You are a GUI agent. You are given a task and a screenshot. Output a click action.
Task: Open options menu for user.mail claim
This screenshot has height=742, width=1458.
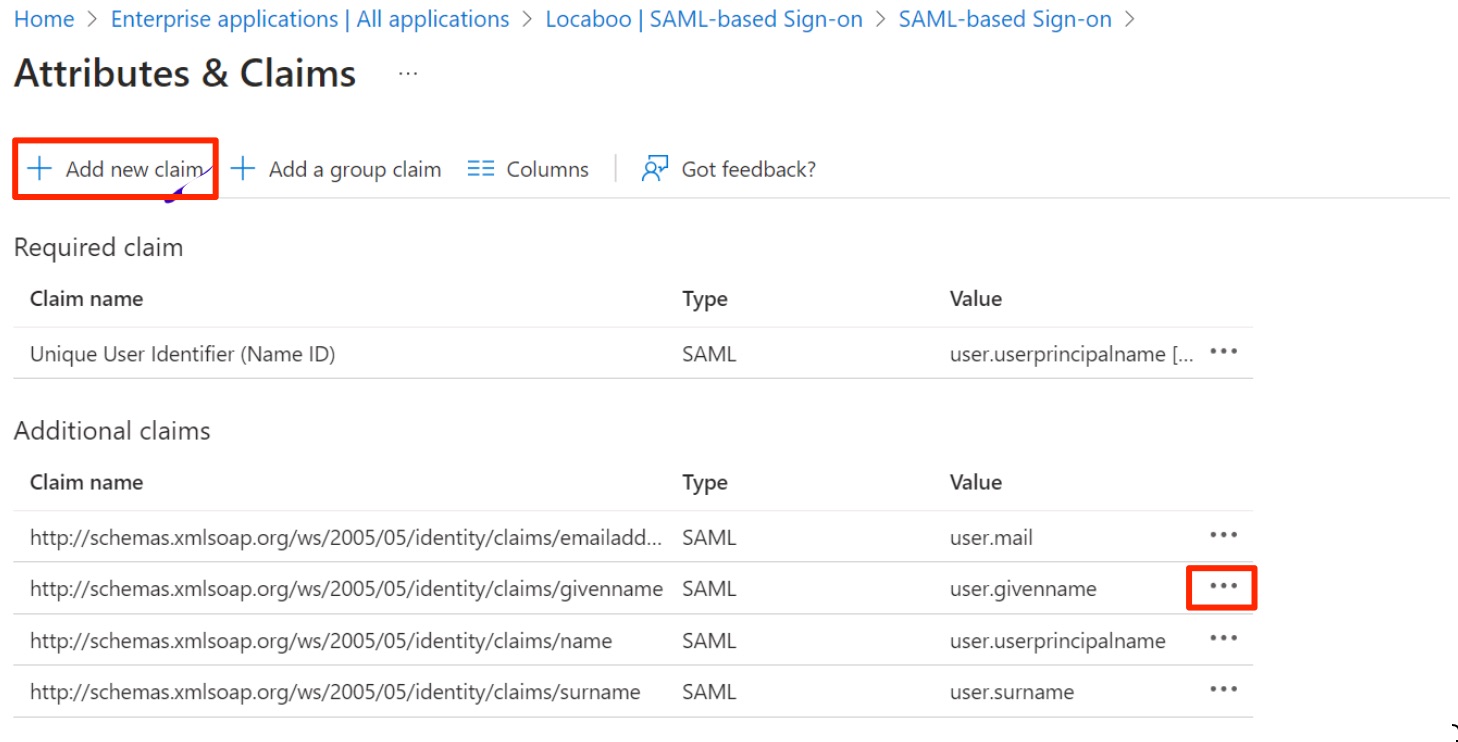coord(1223,535)
